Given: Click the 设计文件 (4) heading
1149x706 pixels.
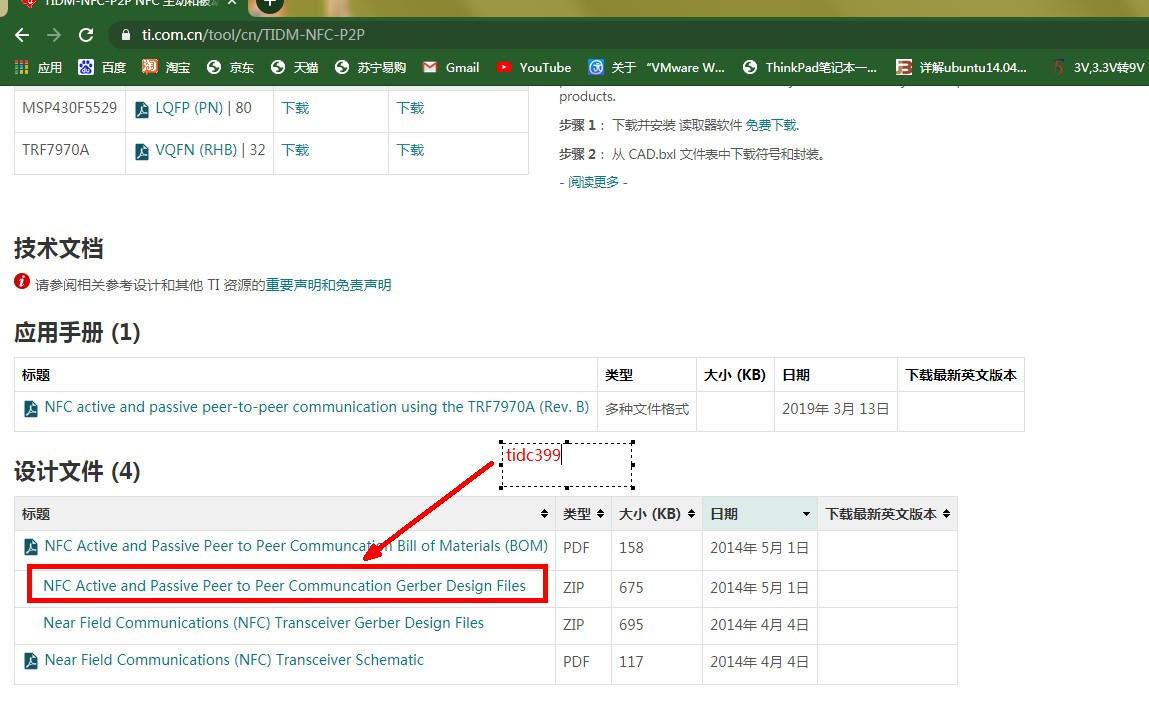Looking at the screenshot, I should point(77,471).
